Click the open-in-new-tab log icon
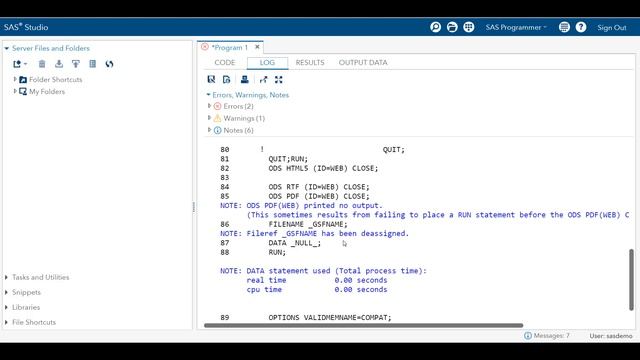The height and width of the screenshot is (360, 640). pos(263,80)
